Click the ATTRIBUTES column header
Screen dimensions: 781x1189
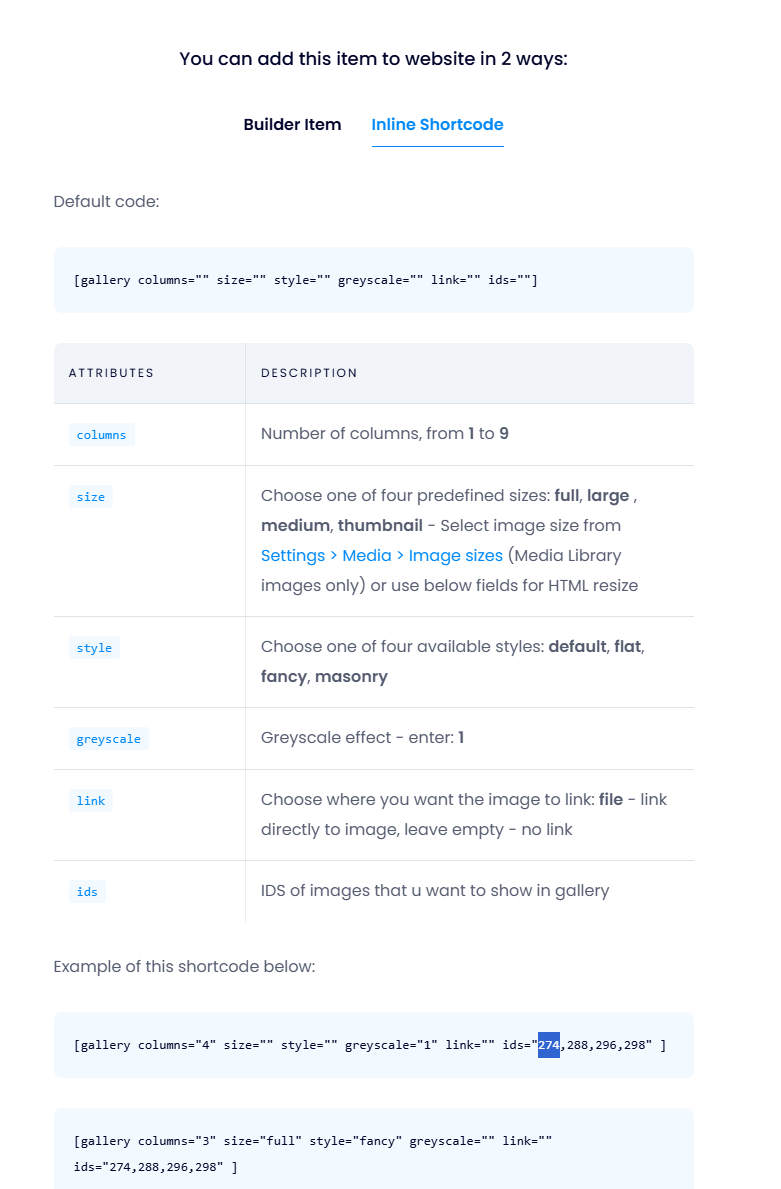tap(111, 373)
